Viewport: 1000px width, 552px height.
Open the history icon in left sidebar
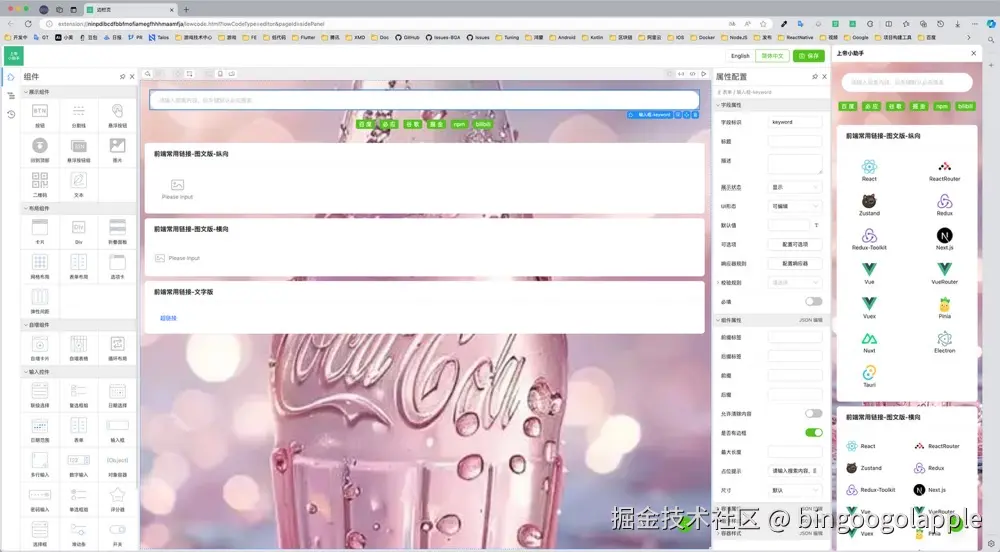[11, 114]
